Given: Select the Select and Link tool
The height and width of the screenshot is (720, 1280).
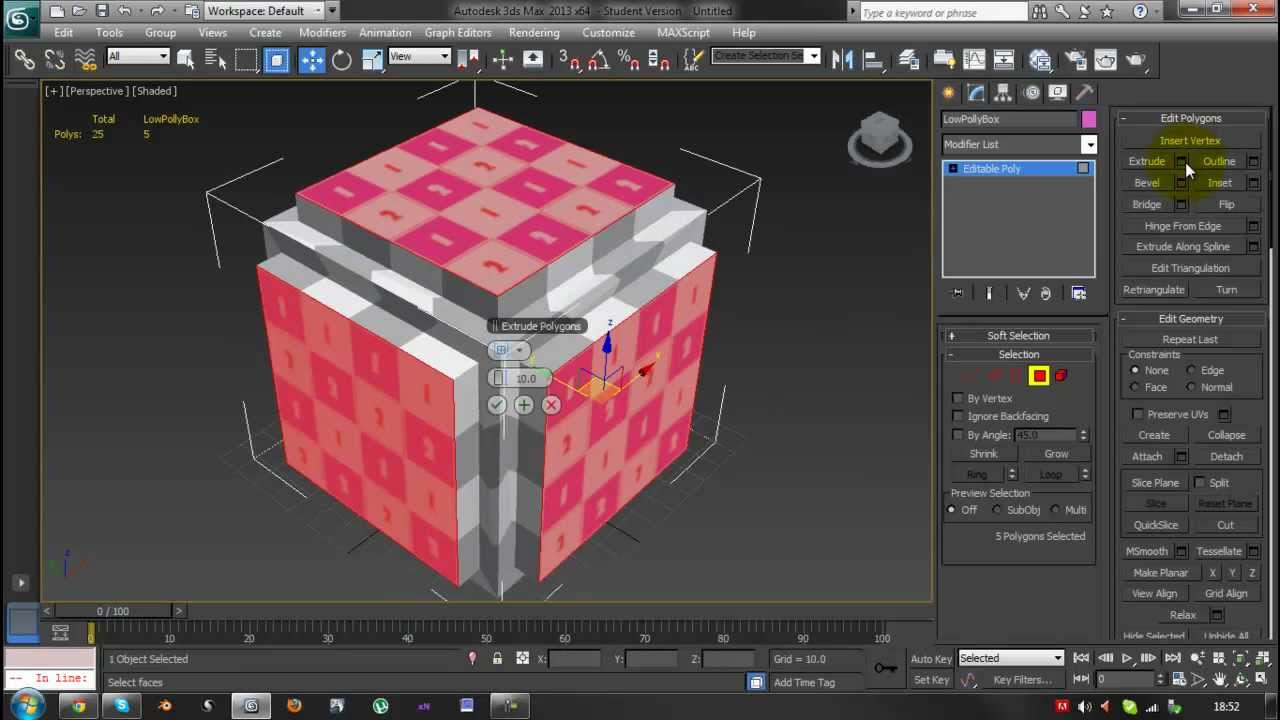Looking at the screenshot, I should pos(24,60).
